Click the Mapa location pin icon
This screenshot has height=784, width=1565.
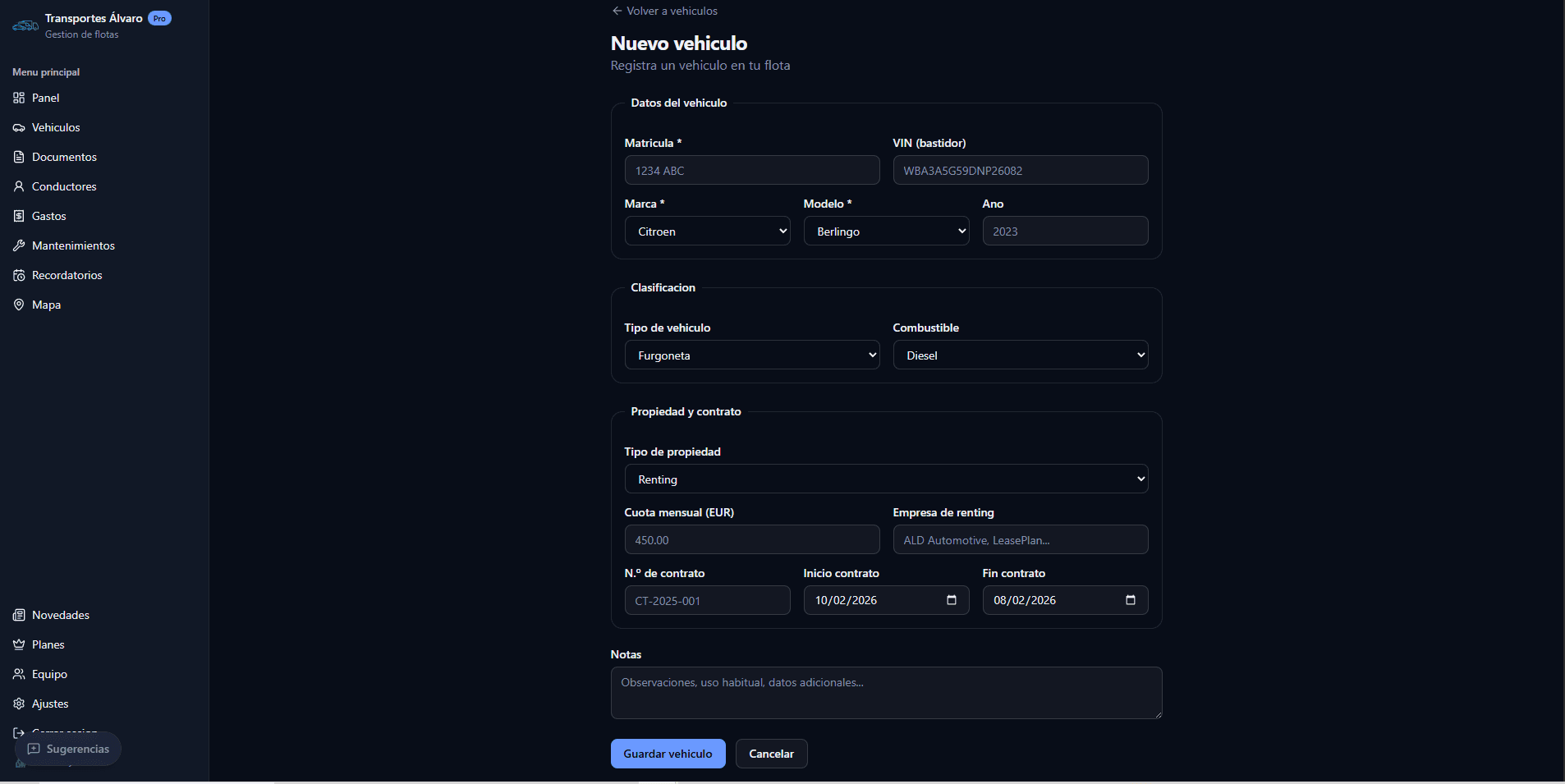pos(19,305)
